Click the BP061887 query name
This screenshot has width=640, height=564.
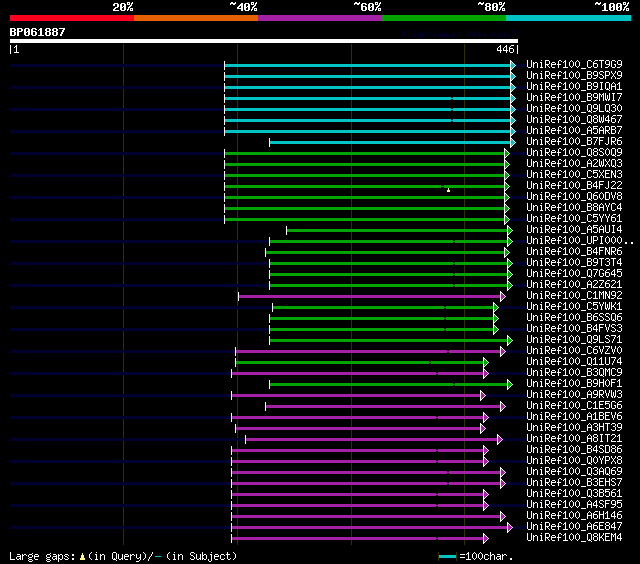(37, 32)
